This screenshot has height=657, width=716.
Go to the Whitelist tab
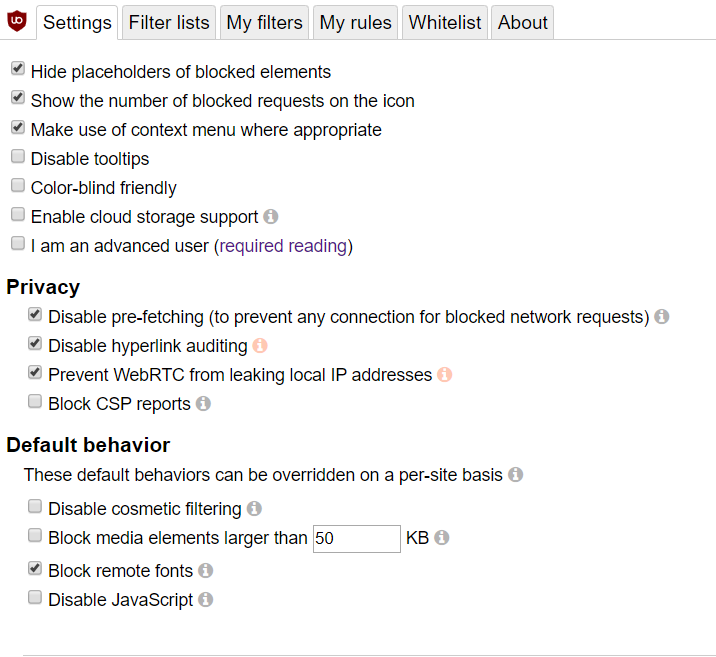445,22
